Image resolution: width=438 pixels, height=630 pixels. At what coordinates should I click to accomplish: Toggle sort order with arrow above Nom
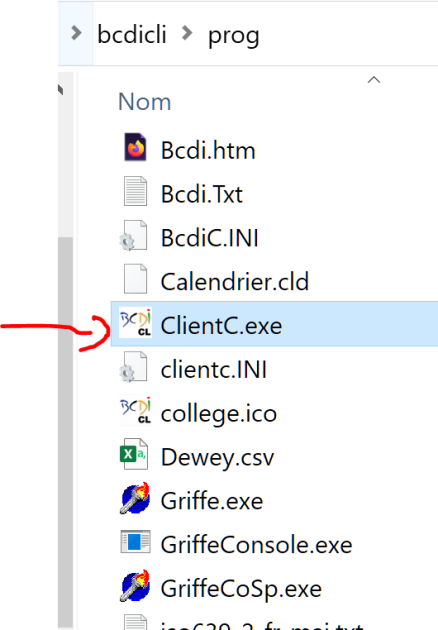tap(374, 80)
